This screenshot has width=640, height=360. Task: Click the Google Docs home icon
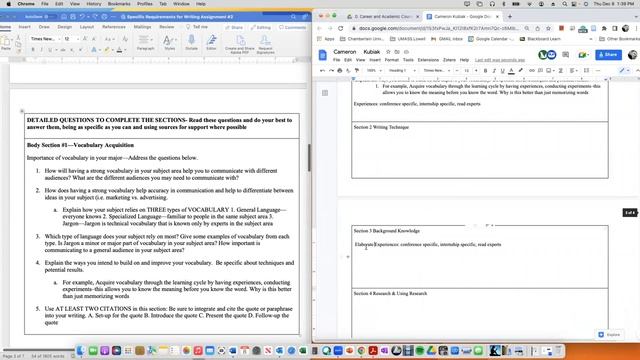click(322, 55)
